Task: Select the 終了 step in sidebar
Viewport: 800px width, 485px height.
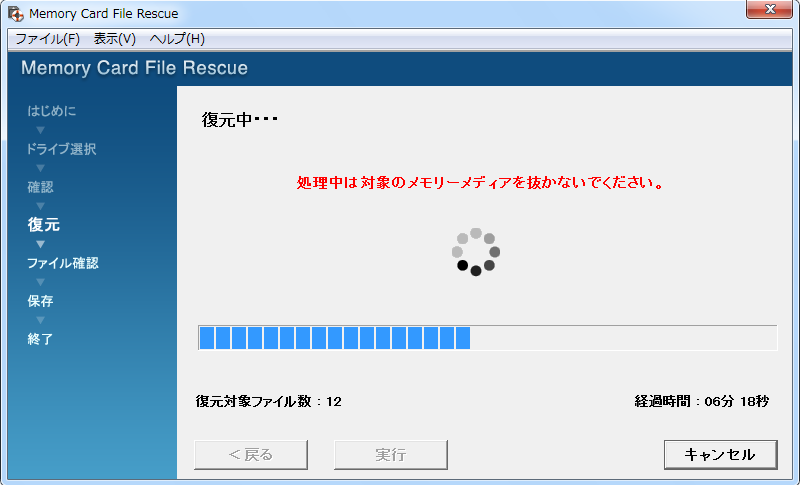Action: point(40,339)
